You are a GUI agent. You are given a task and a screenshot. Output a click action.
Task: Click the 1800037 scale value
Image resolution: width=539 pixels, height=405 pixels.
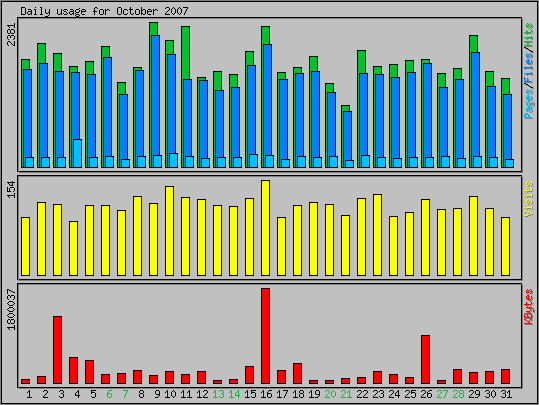11,309
